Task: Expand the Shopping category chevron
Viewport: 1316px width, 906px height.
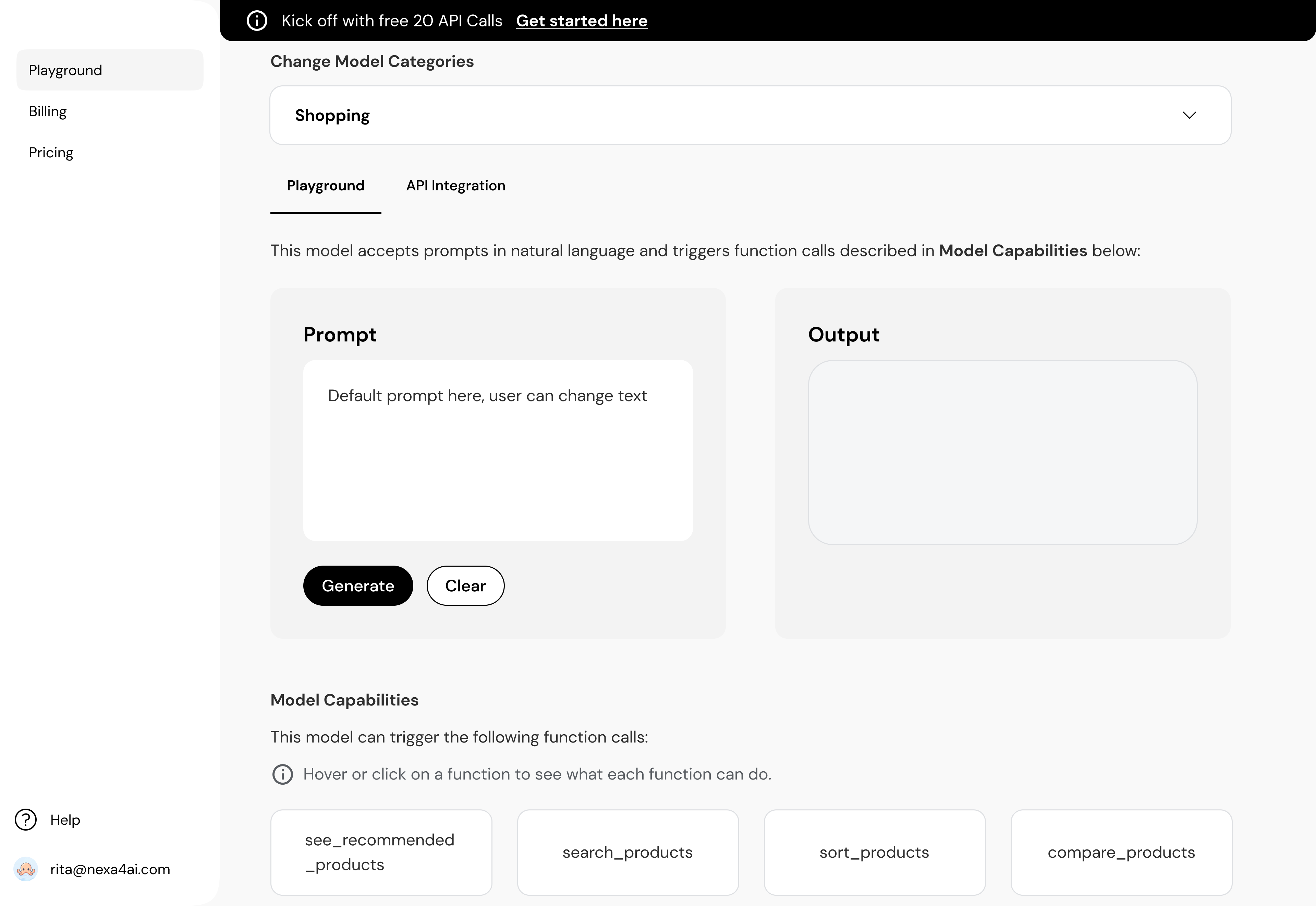Action: (x=1189, y=115)
